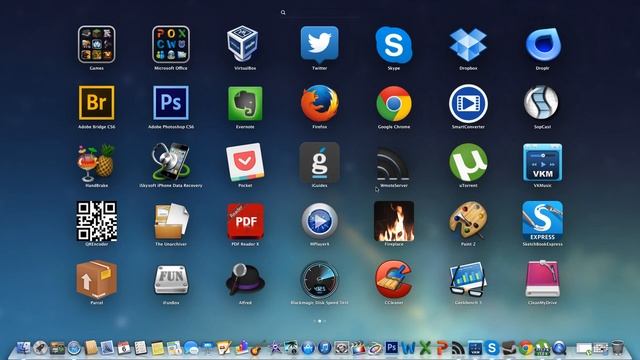Image resolution: width=640 pixels, height=360 pixels.
Task: Launch the Parcel app
Action: pyautogui.click(x=97, y=280)
